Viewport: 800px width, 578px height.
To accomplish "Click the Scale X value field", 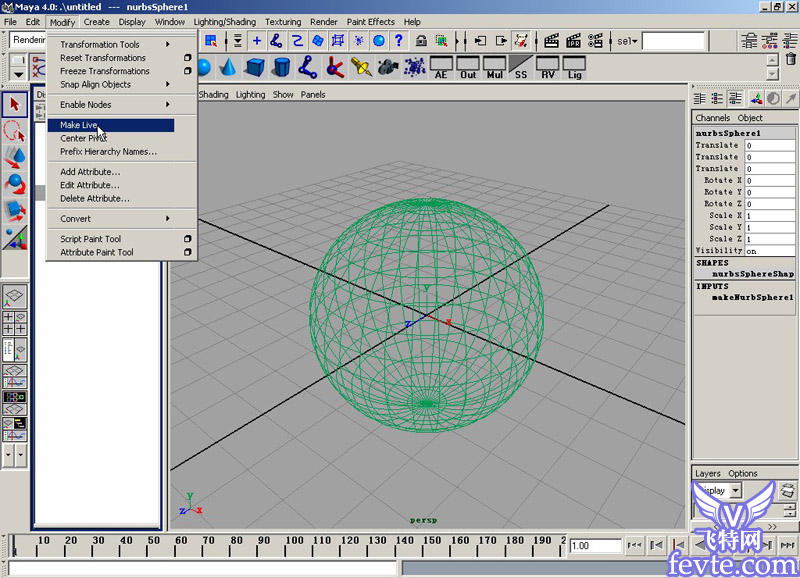I will coord(767,215).
